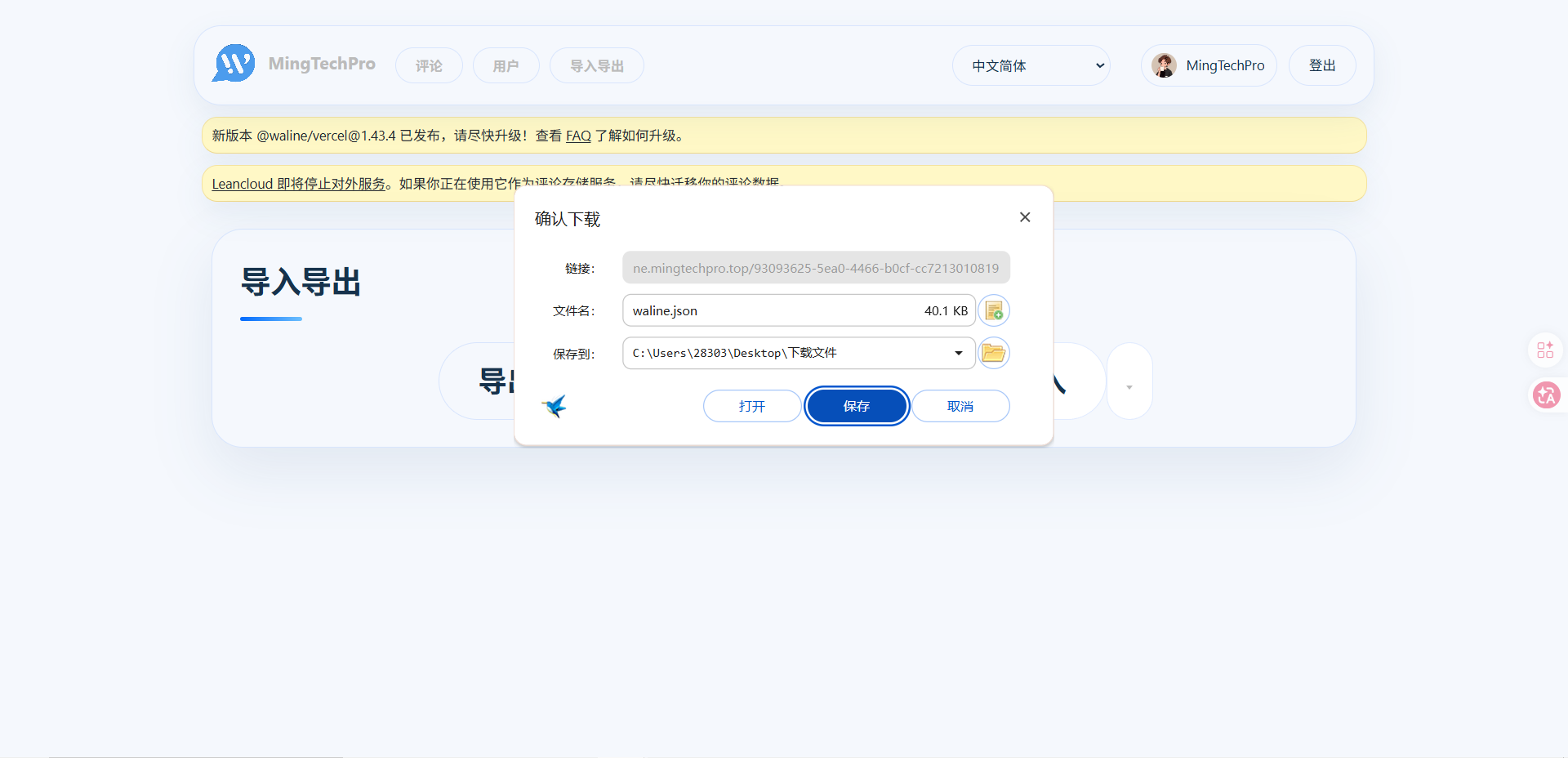Image resolution: width=1568 pixels, height=758 pixels.
Task: Click the 确认下载 dialog title
Action: coord(568,219)
